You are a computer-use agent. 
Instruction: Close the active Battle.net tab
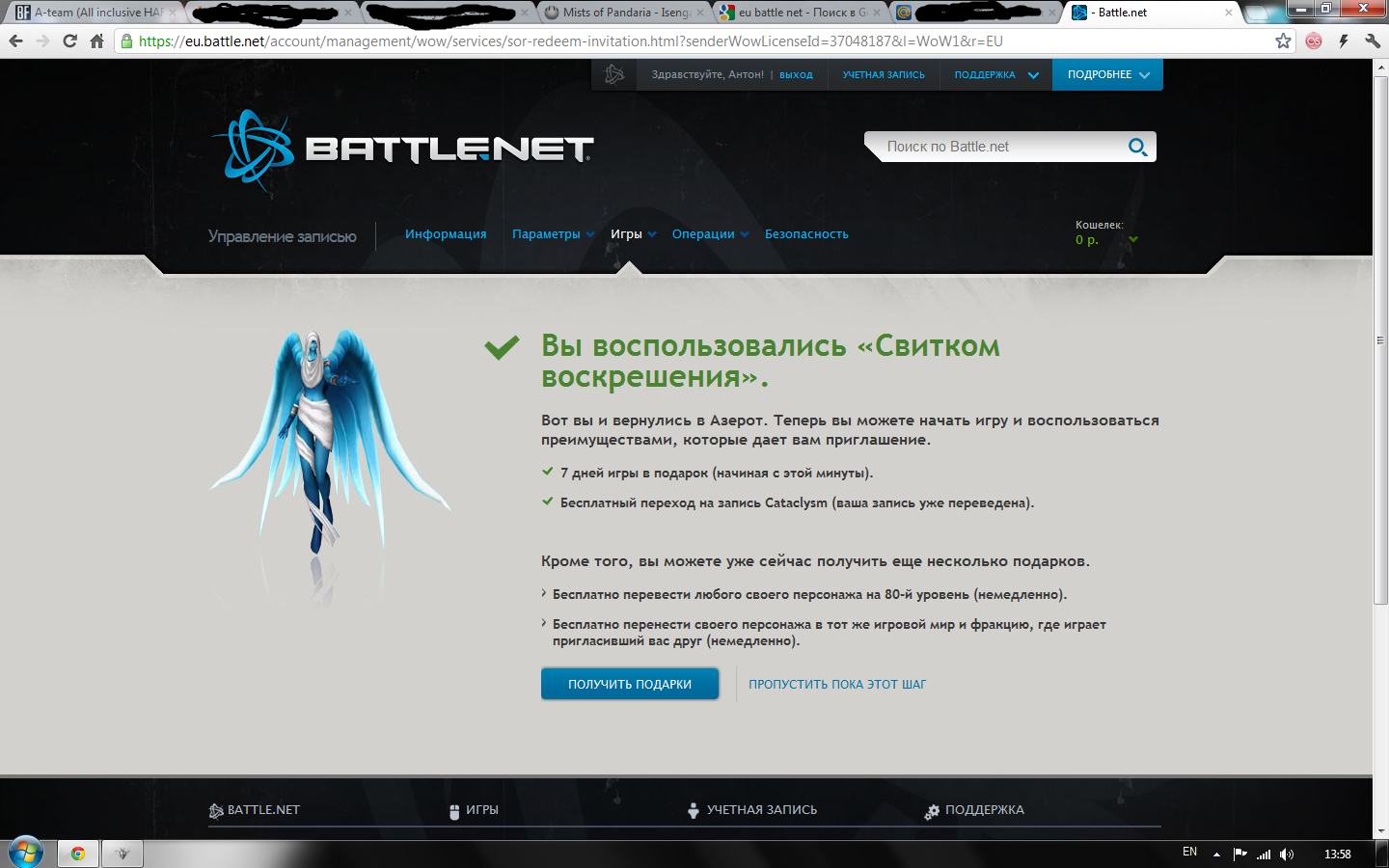pyautogui.click(x=1228, y=13)
